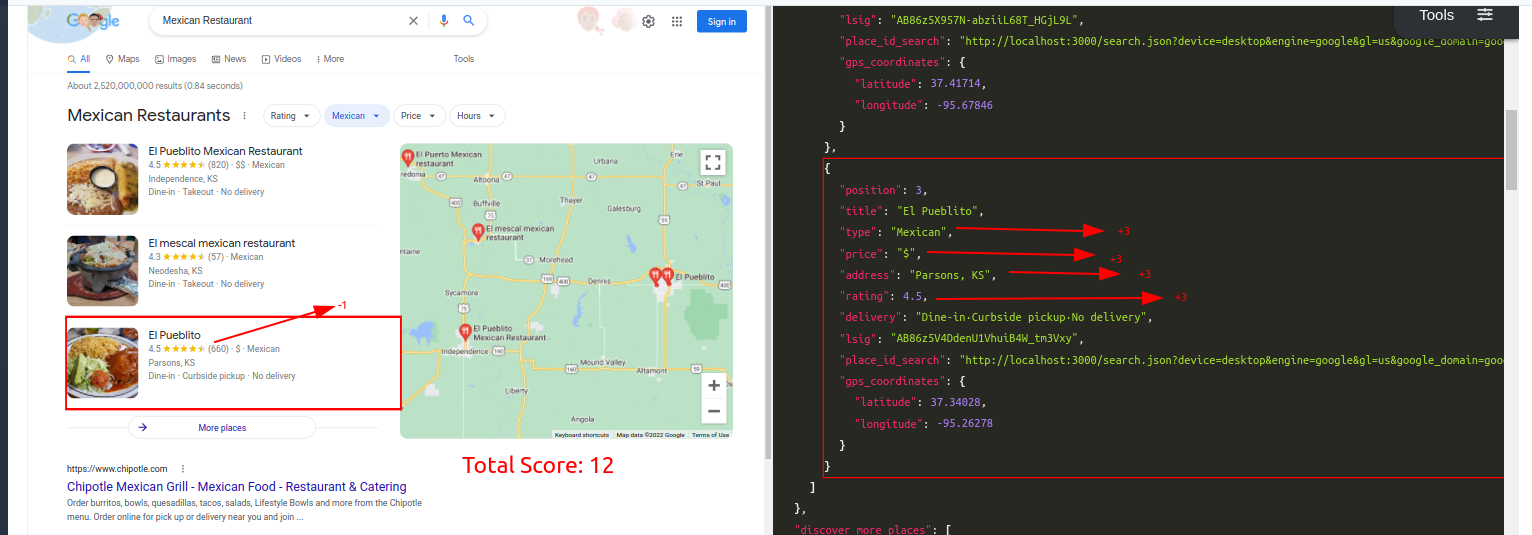Viewport: 1532px width, 535px height.
Task: Zoom in the map with plus button
Action: (713, 385)
